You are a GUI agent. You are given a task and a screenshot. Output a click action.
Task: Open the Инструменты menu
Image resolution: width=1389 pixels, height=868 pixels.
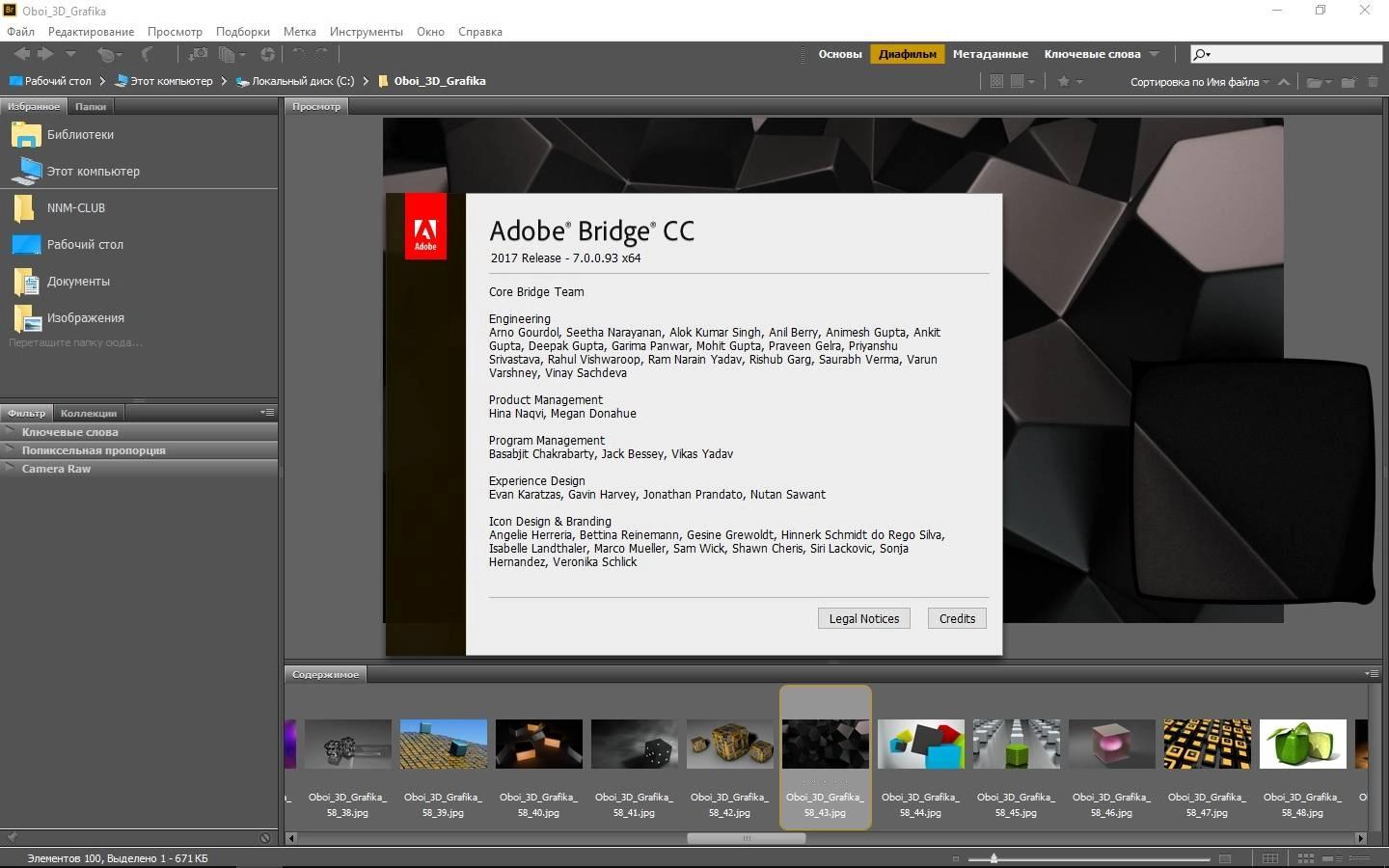click(367, 32)
